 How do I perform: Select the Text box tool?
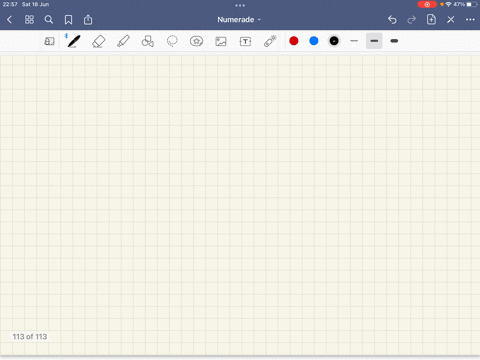245,41
